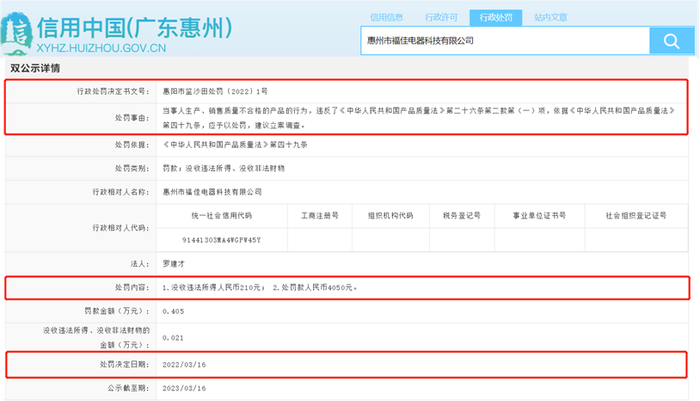Viewport: 700px width, 401px height.
Task: Click the XYHZ.HUIZHOU.GOV.CN URL text
Action: [101, 48]
